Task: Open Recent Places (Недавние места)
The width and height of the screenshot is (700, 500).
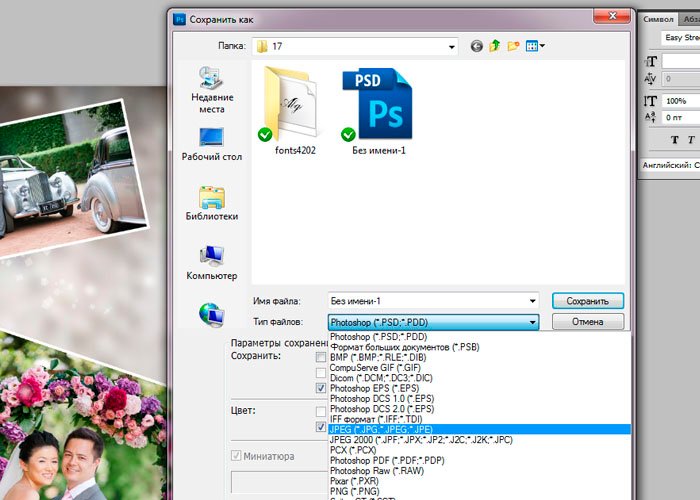Action: 211,90
